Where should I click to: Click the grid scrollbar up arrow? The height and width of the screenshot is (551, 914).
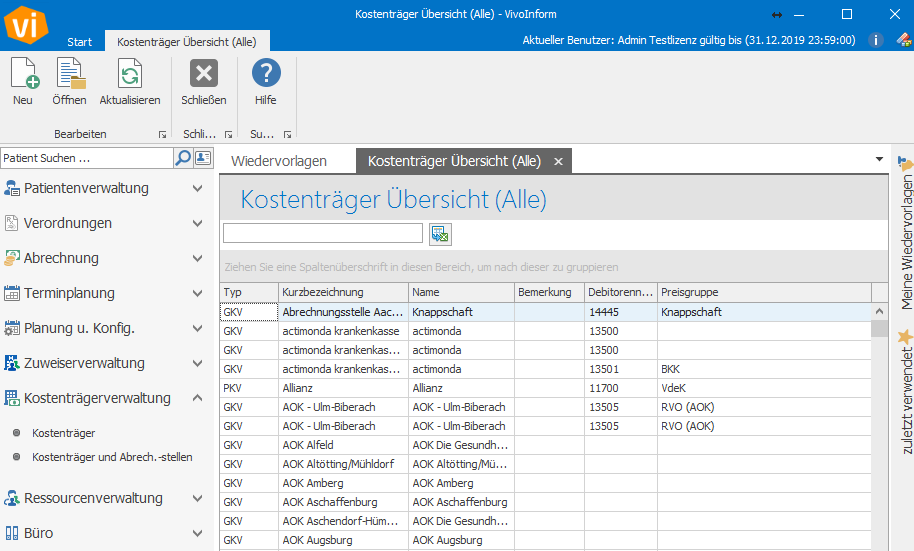pyautogui.click(x=879, y=311)
